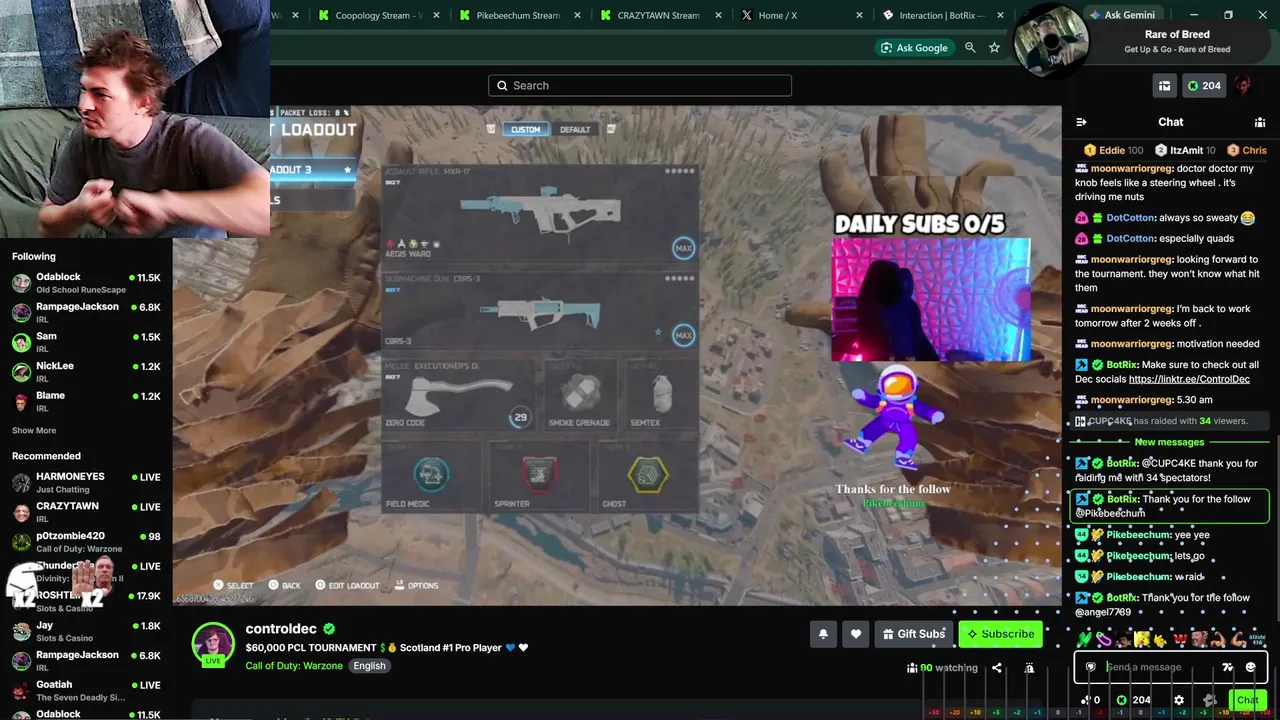
Task: Switch to the Pikebeechum Stream tab
Action: coord(521,15)
